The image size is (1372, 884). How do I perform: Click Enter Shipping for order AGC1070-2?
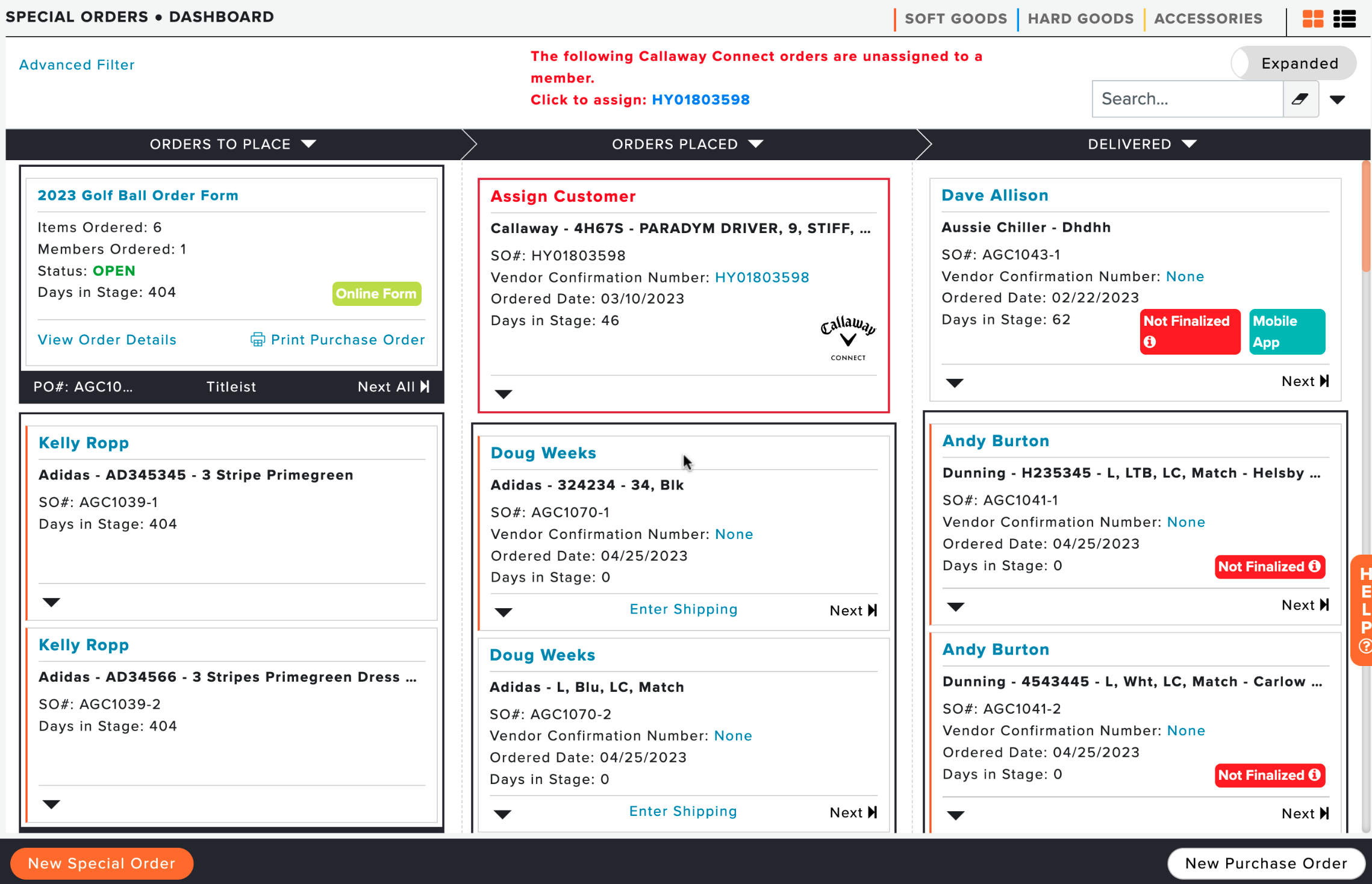tap(683, 811)
